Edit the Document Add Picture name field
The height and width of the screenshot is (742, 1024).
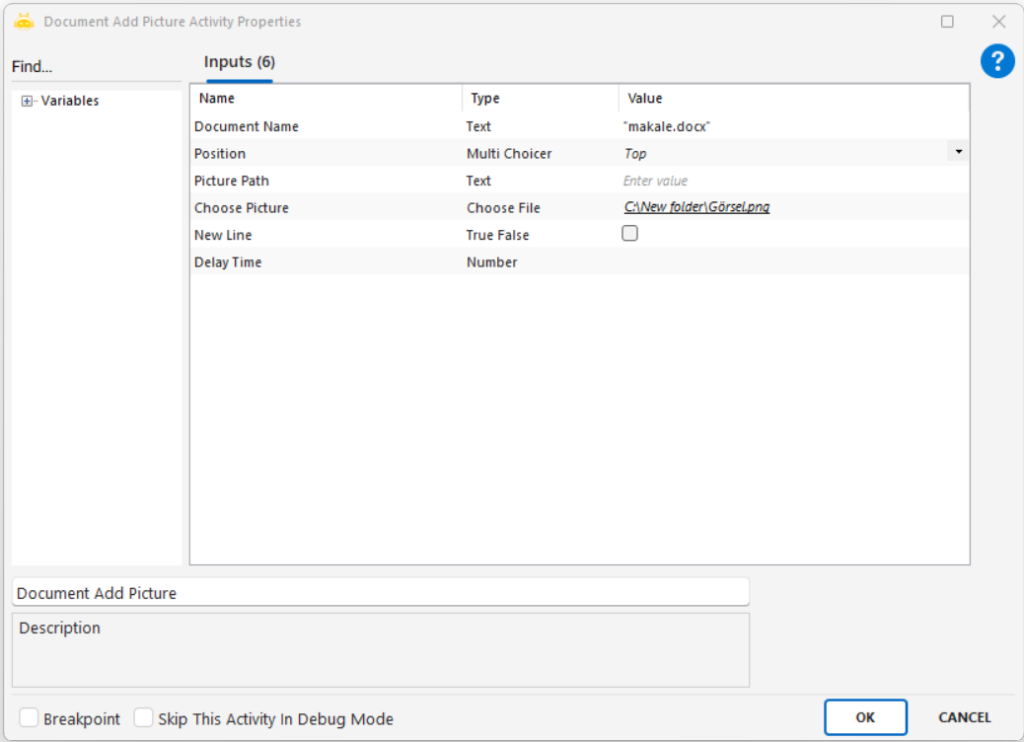point(380,593)
